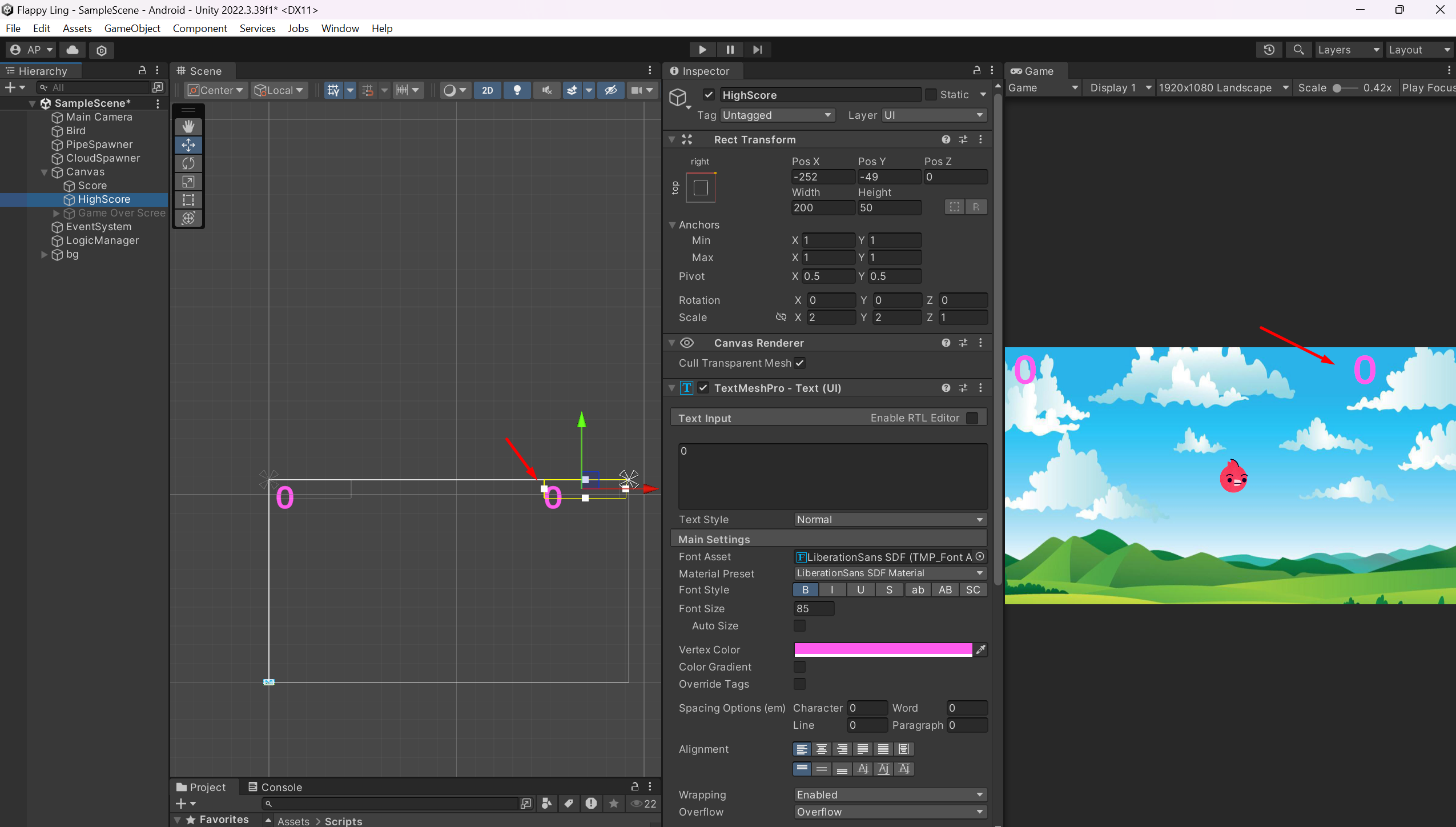
Task: Enable RTL Editor checkbox
Action: (972, 418)
